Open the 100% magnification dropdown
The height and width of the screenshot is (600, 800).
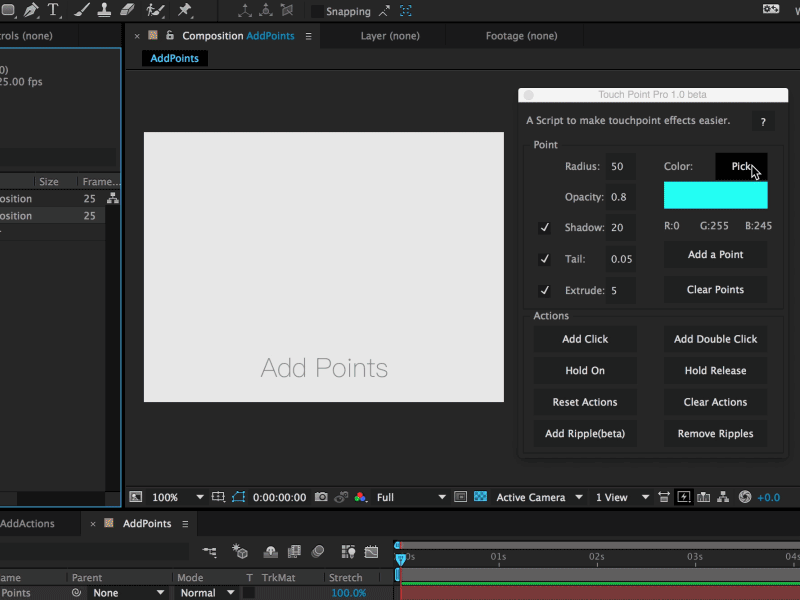pyautogui.click(x=178, y=497)
